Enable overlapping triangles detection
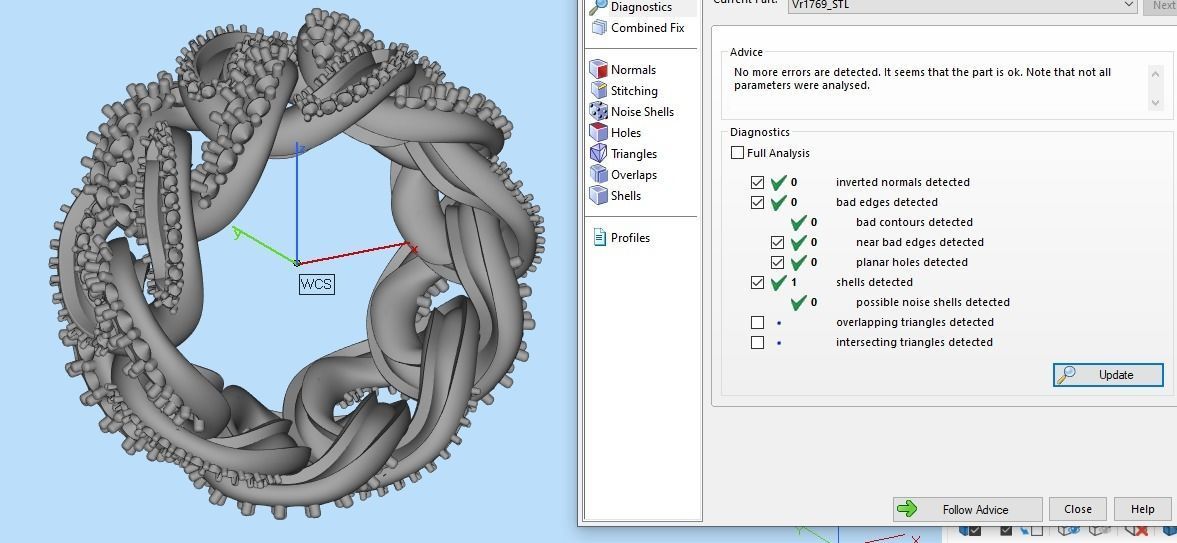Screen dimensions: 1177x543 pos(757,322)
